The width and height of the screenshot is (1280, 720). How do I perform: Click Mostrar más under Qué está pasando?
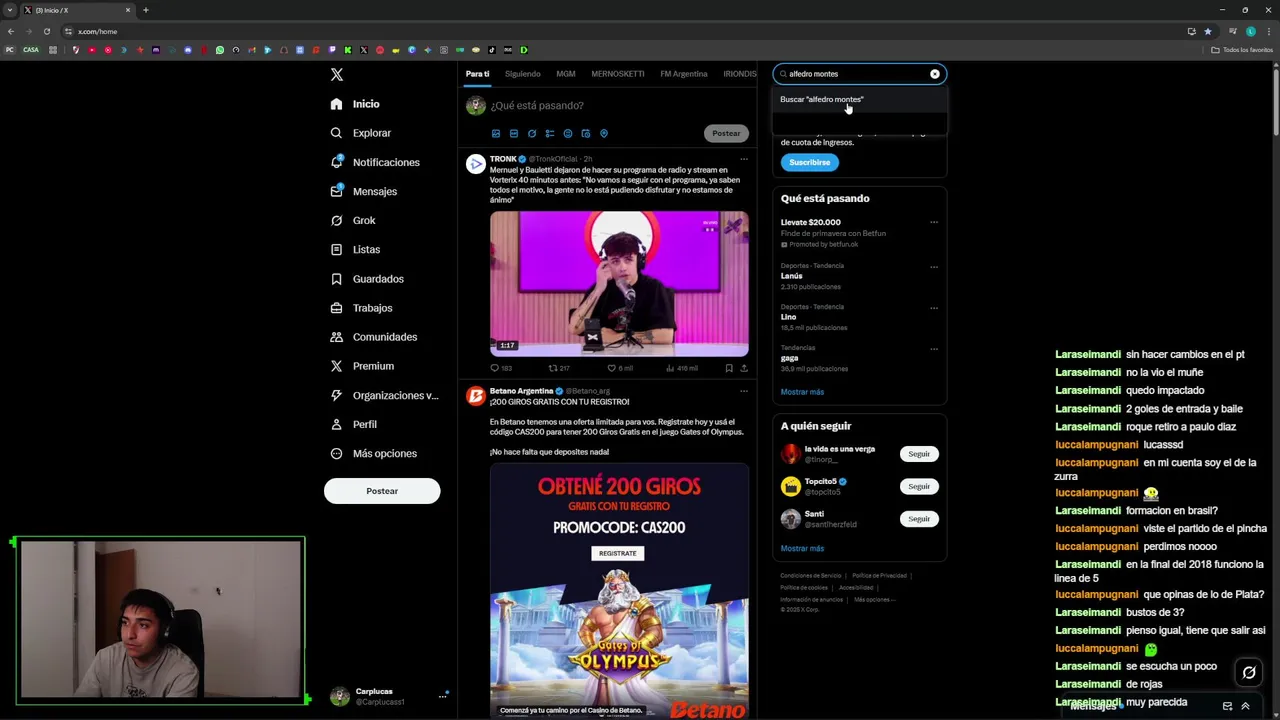[x=802, y=392]
